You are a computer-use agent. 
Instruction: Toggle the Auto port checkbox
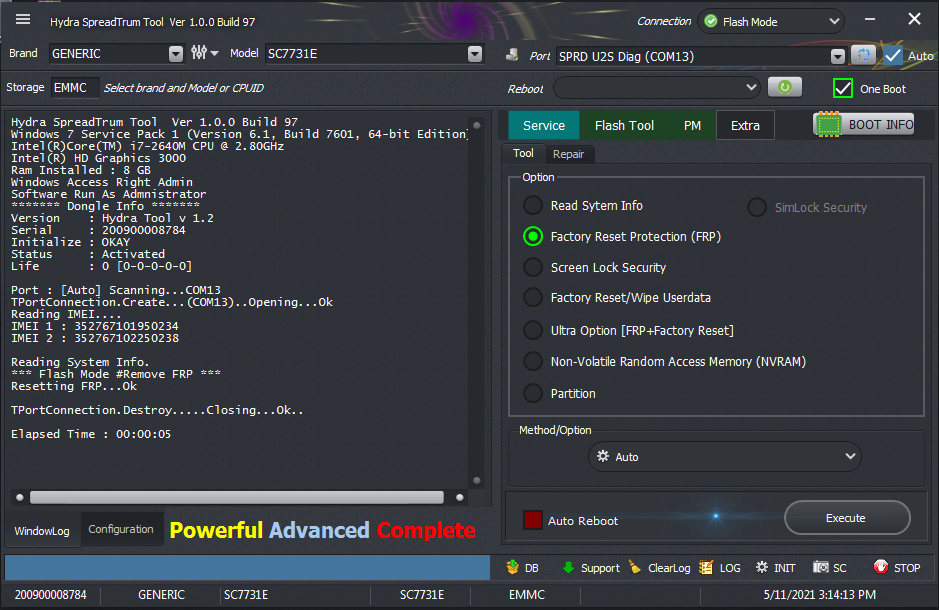pyautogui.click(x=893, y=56)
